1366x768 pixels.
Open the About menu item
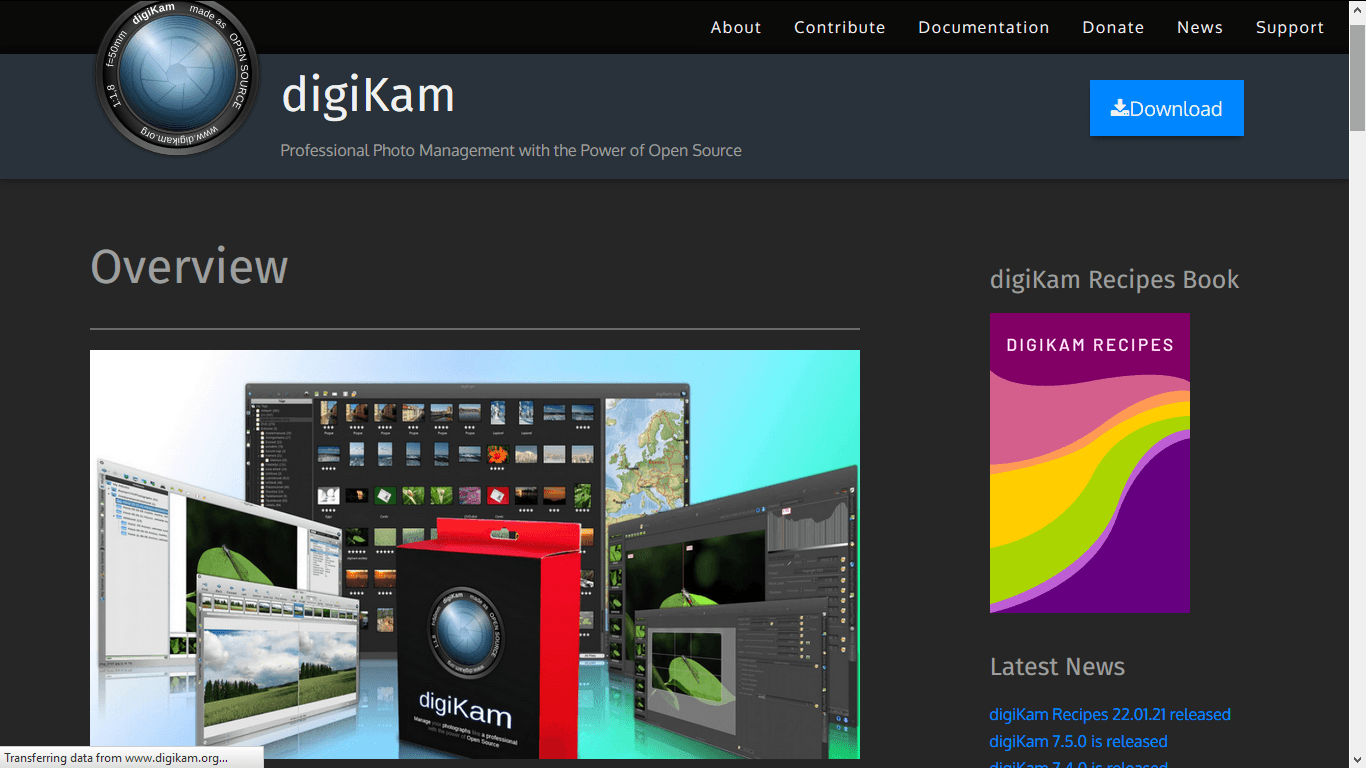pyautogui.click(x=736, y=27)
